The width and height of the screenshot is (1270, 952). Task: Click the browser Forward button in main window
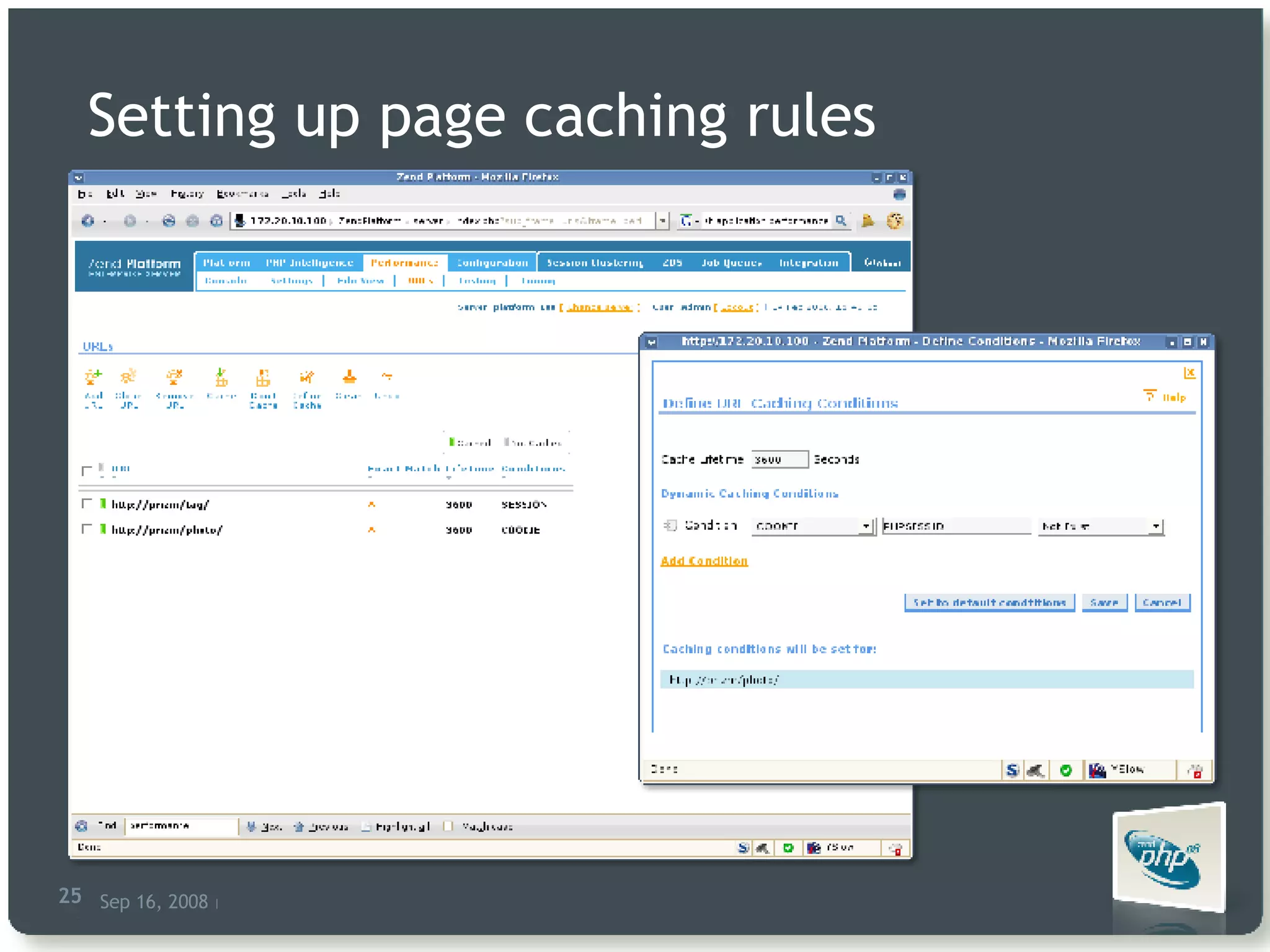(x=130, y=221)
